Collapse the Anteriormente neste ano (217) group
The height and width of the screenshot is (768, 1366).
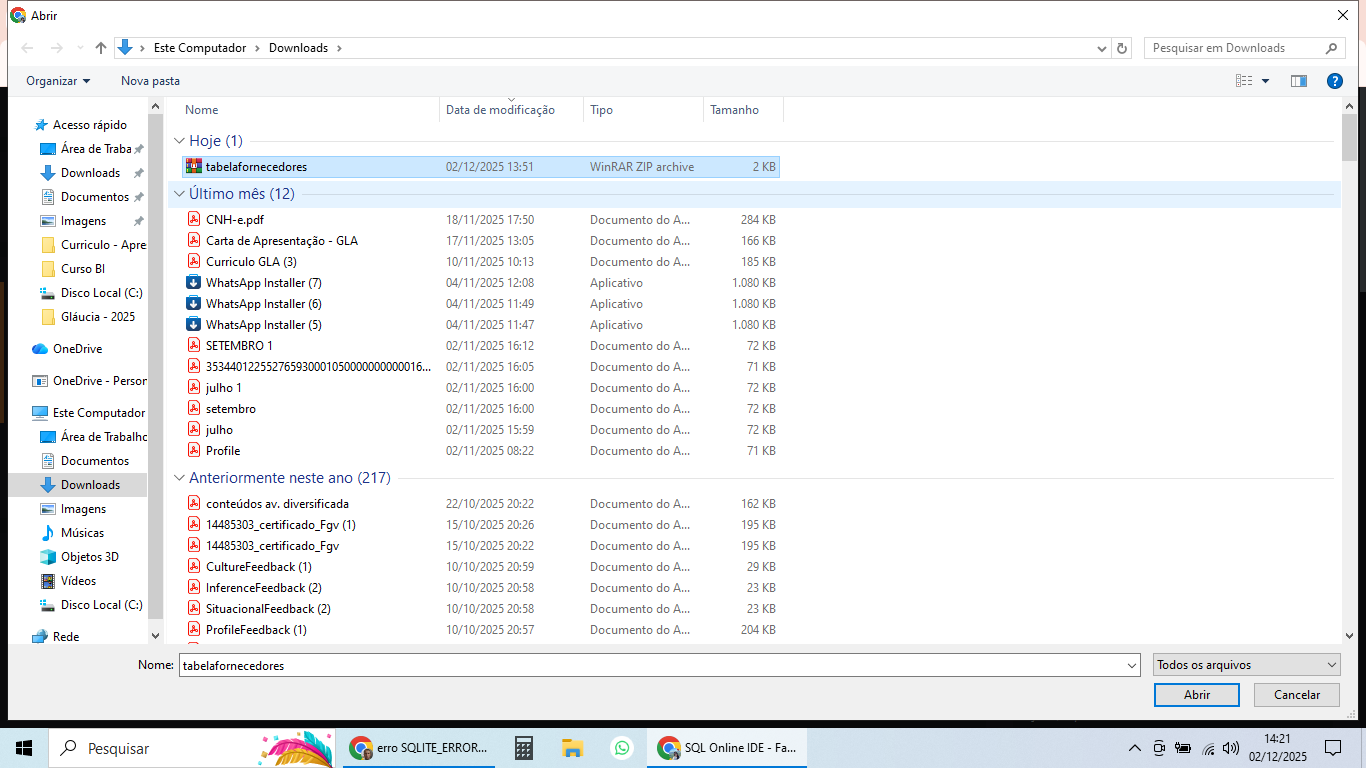coord(179,478)
